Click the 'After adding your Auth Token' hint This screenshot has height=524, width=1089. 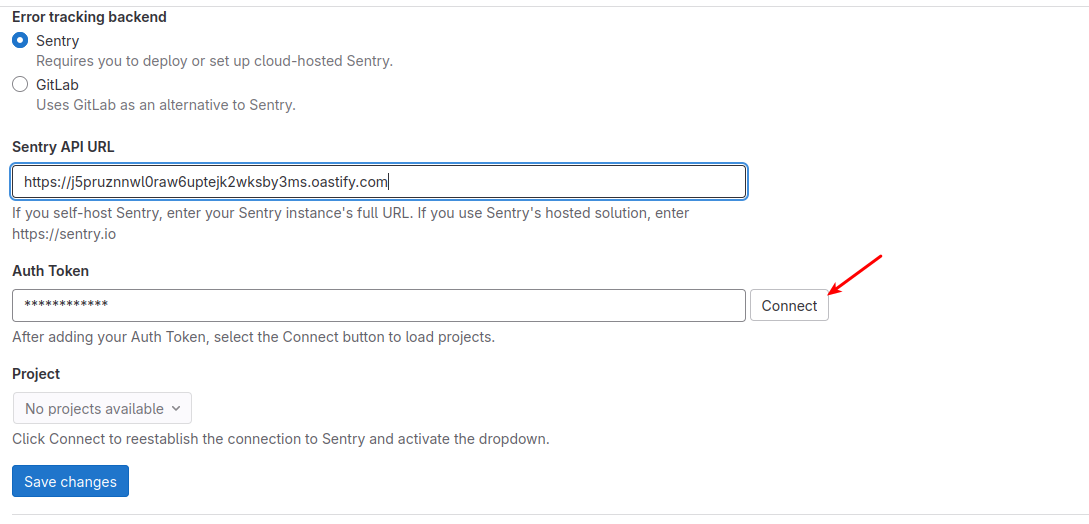pos(253,337)
